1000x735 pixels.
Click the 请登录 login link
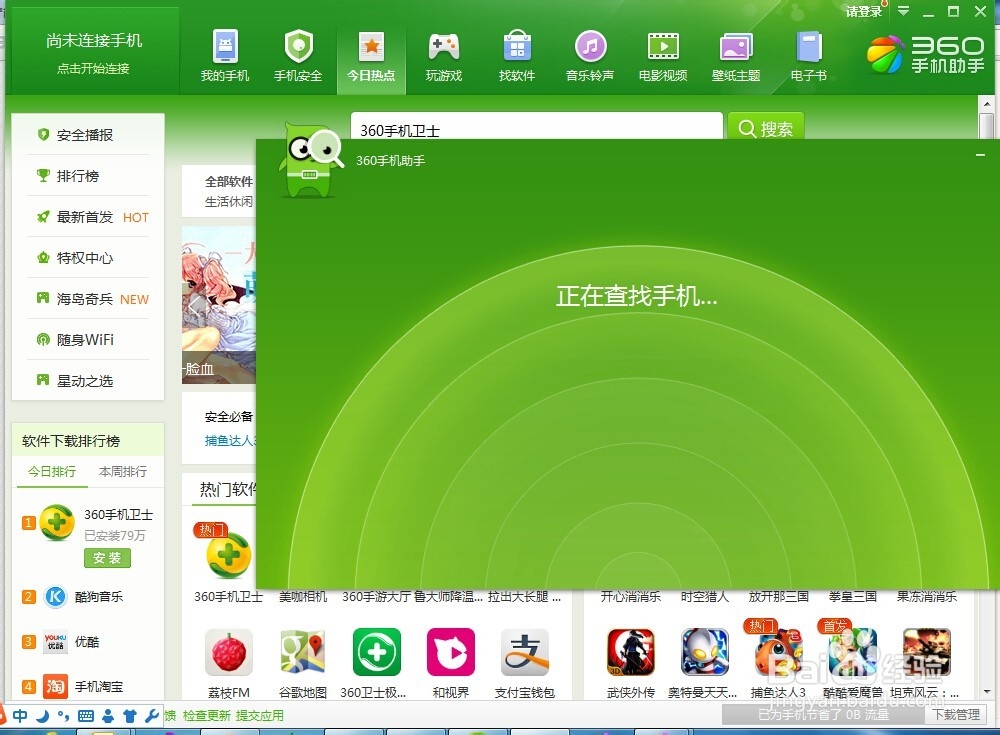[x=864, y=11]
